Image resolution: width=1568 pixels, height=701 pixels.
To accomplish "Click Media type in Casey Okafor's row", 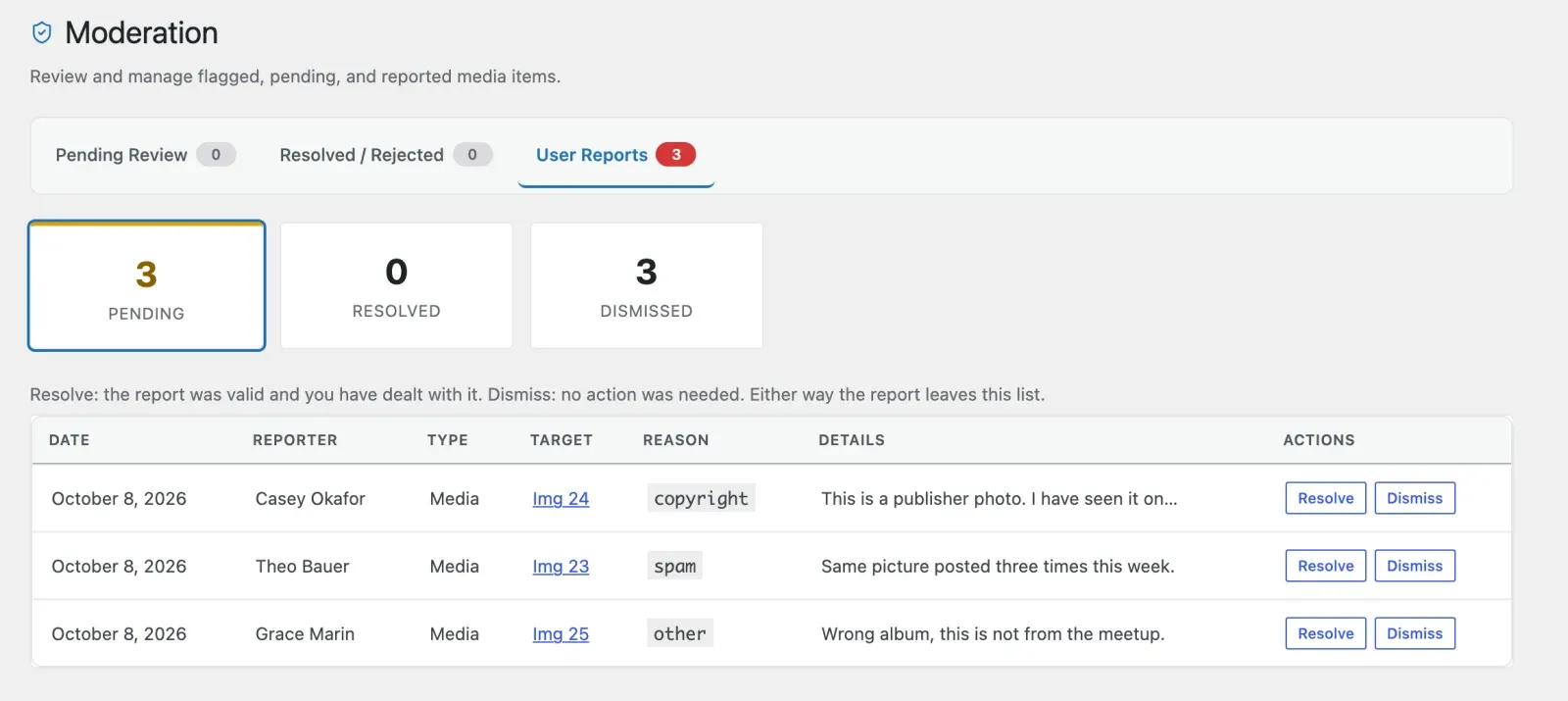I will coord(455,499).
